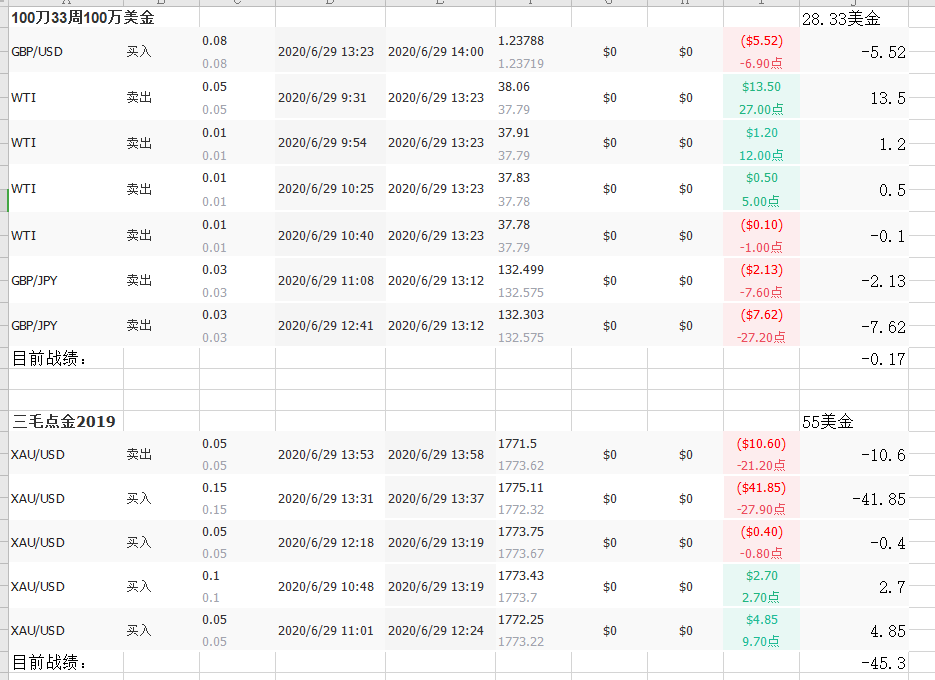Click the 三毛点金2019 heading cell
This screenshot has height=680, width=935.
(x=64, y=421)
